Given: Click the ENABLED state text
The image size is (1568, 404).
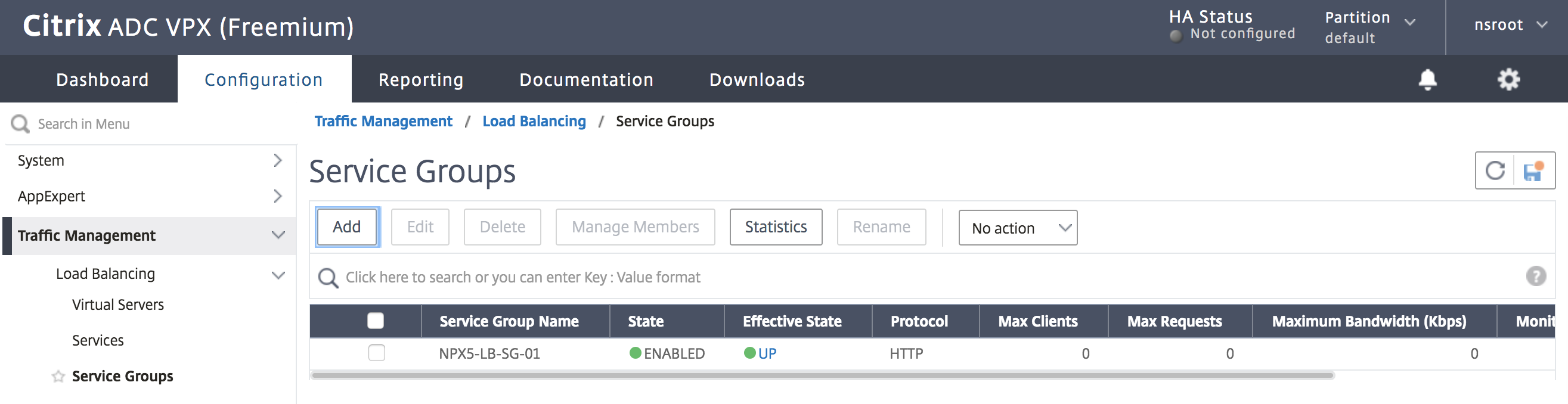Looking at the screenshot, I should pos(674,353).
